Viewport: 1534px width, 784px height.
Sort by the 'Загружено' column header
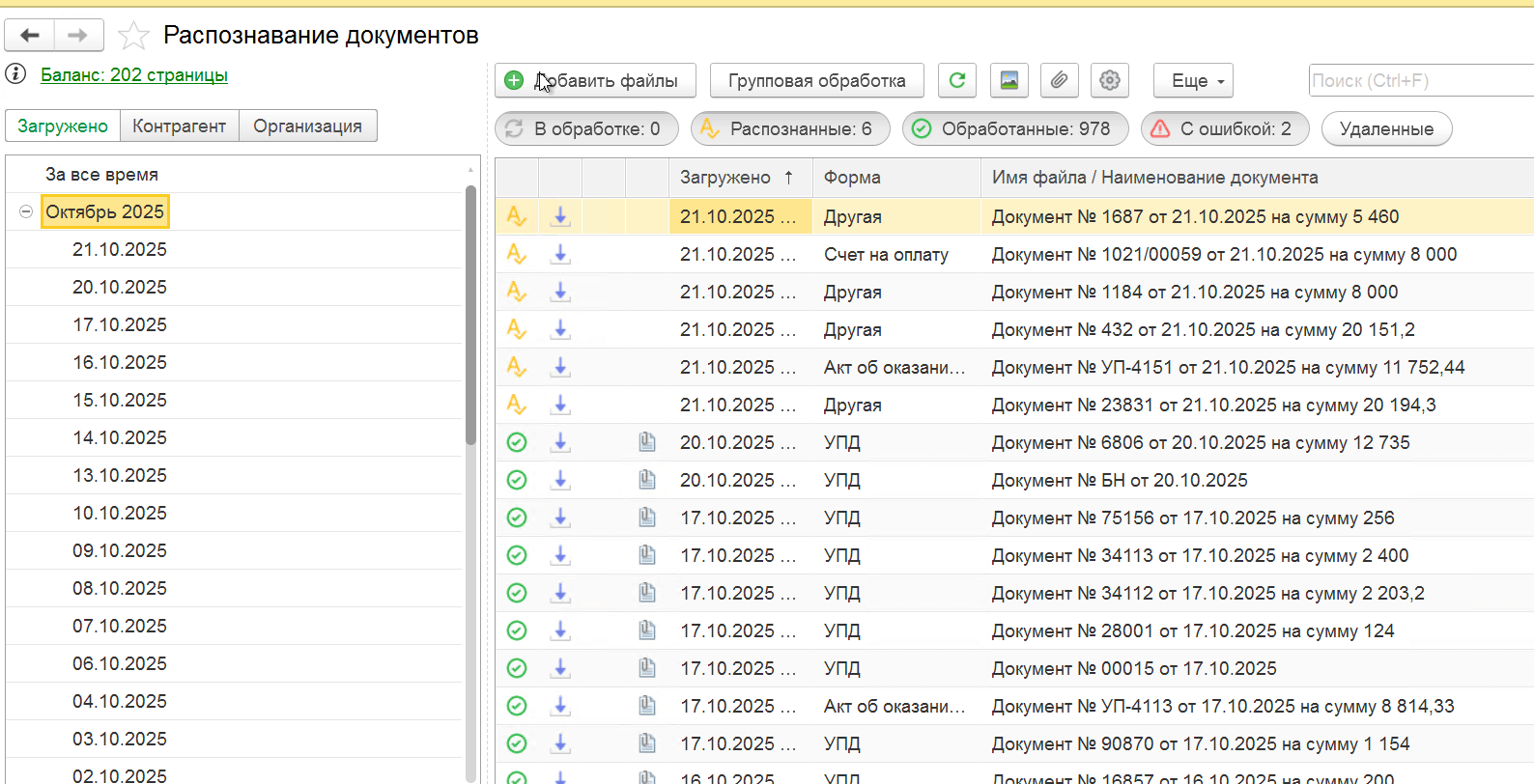tap(725, 178)
